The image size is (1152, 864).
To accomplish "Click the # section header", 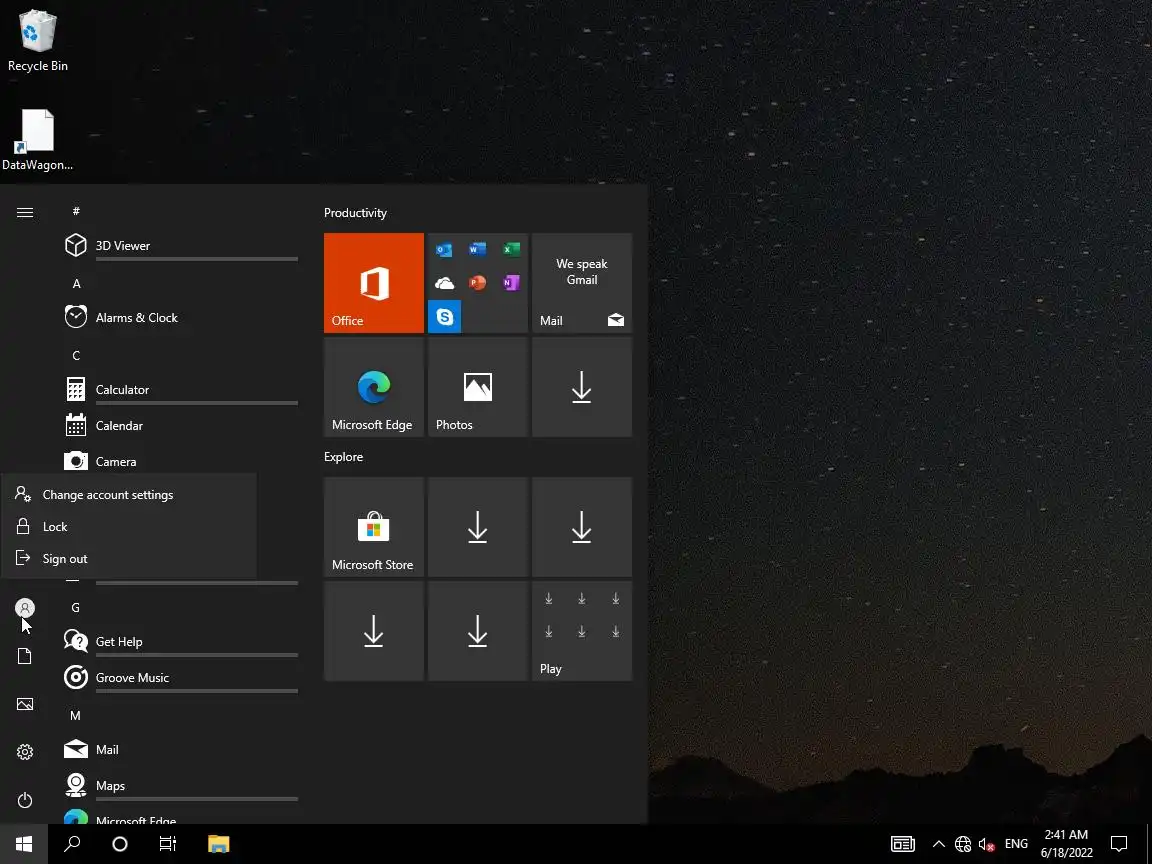I will [76, 212].
